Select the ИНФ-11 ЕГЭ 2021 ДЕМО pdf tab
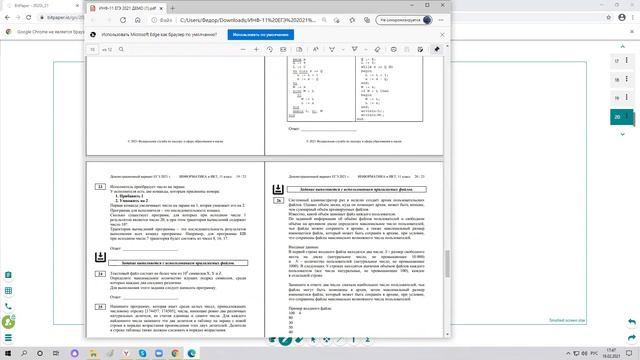Viewport: 640px width, 360px height. [x=126, y=8]
